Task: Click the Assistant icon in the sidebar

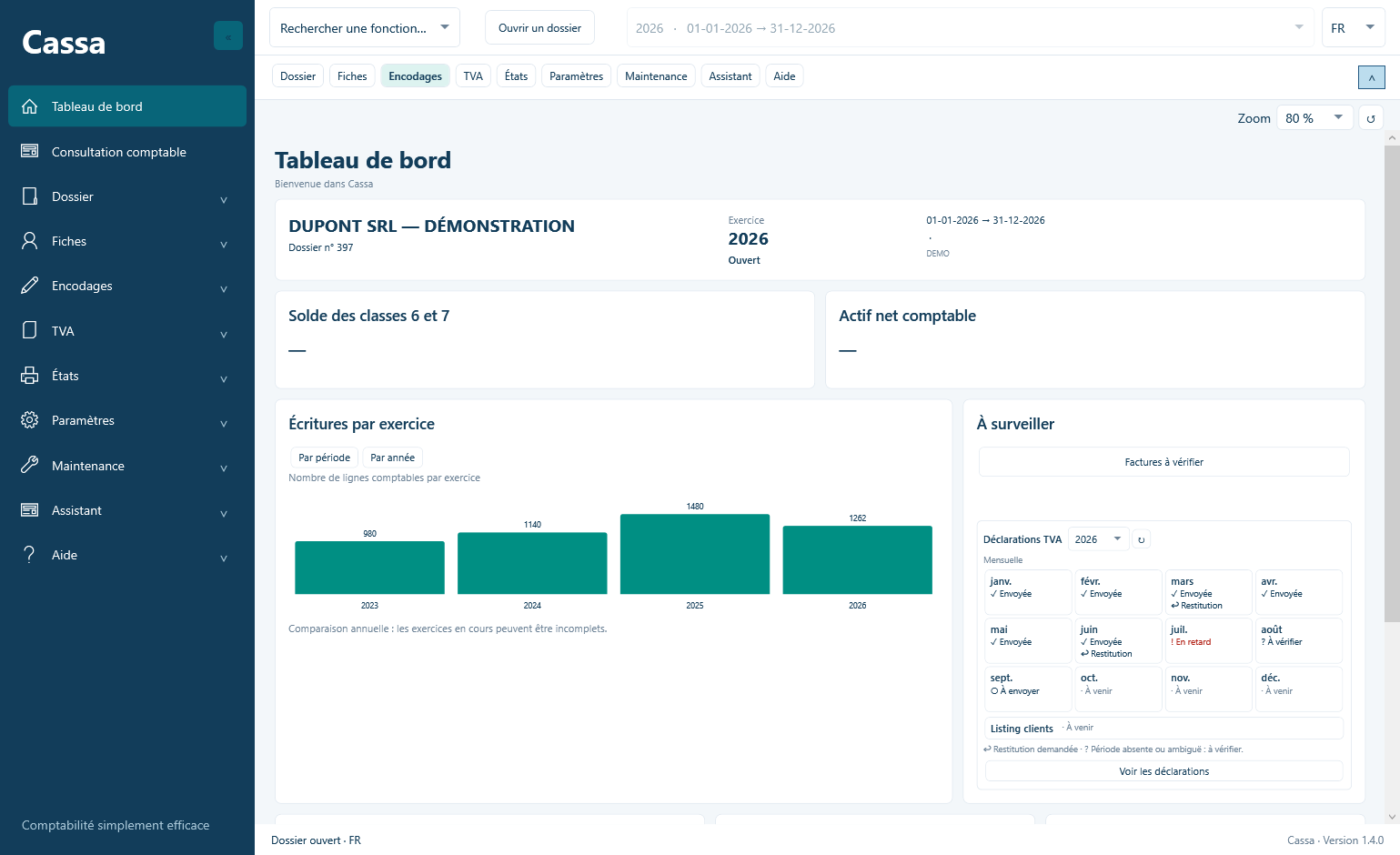Action: click(x=30, y=510)
